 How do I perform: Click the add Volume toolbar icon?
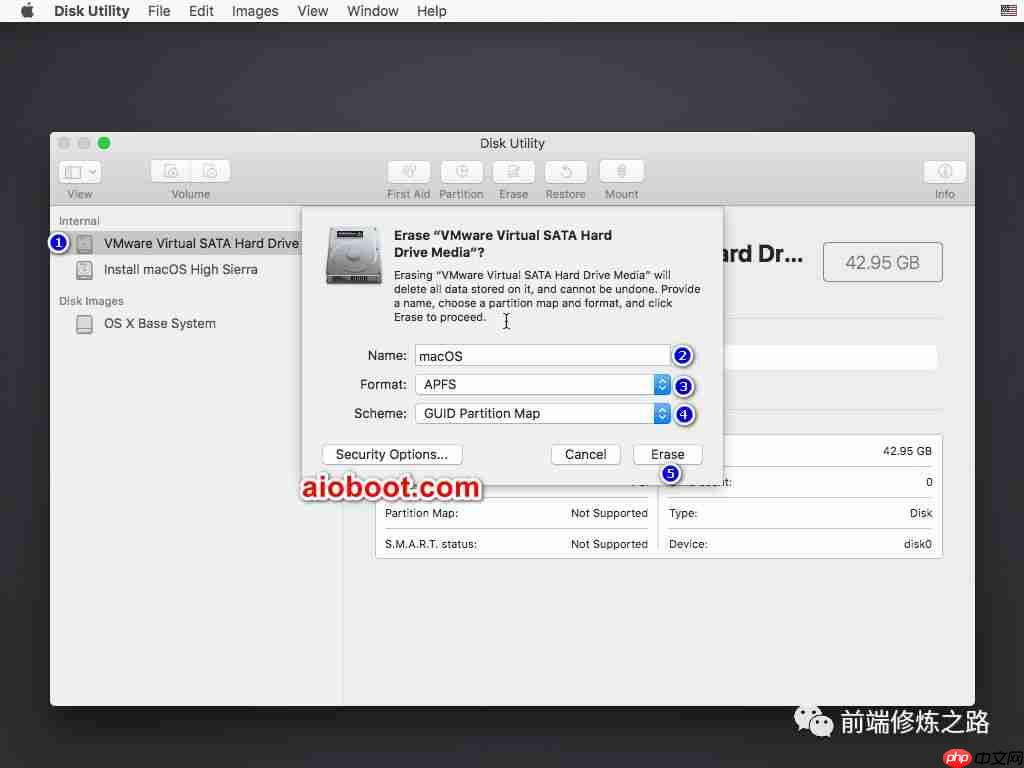pos(171,171)
